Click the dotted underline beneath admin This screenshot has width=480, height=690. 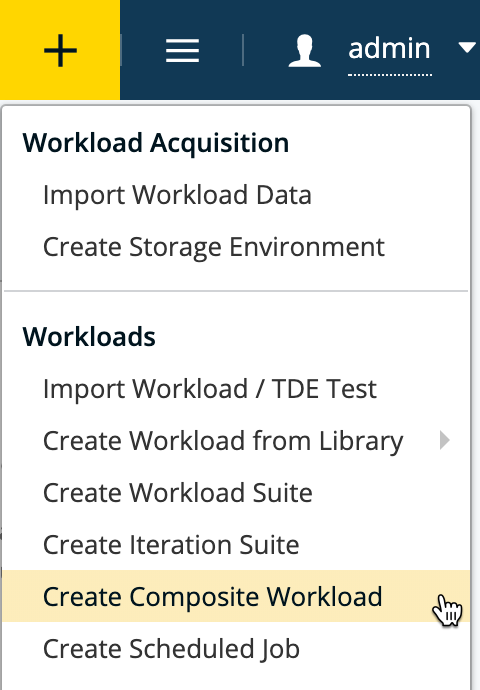[390, 75]
